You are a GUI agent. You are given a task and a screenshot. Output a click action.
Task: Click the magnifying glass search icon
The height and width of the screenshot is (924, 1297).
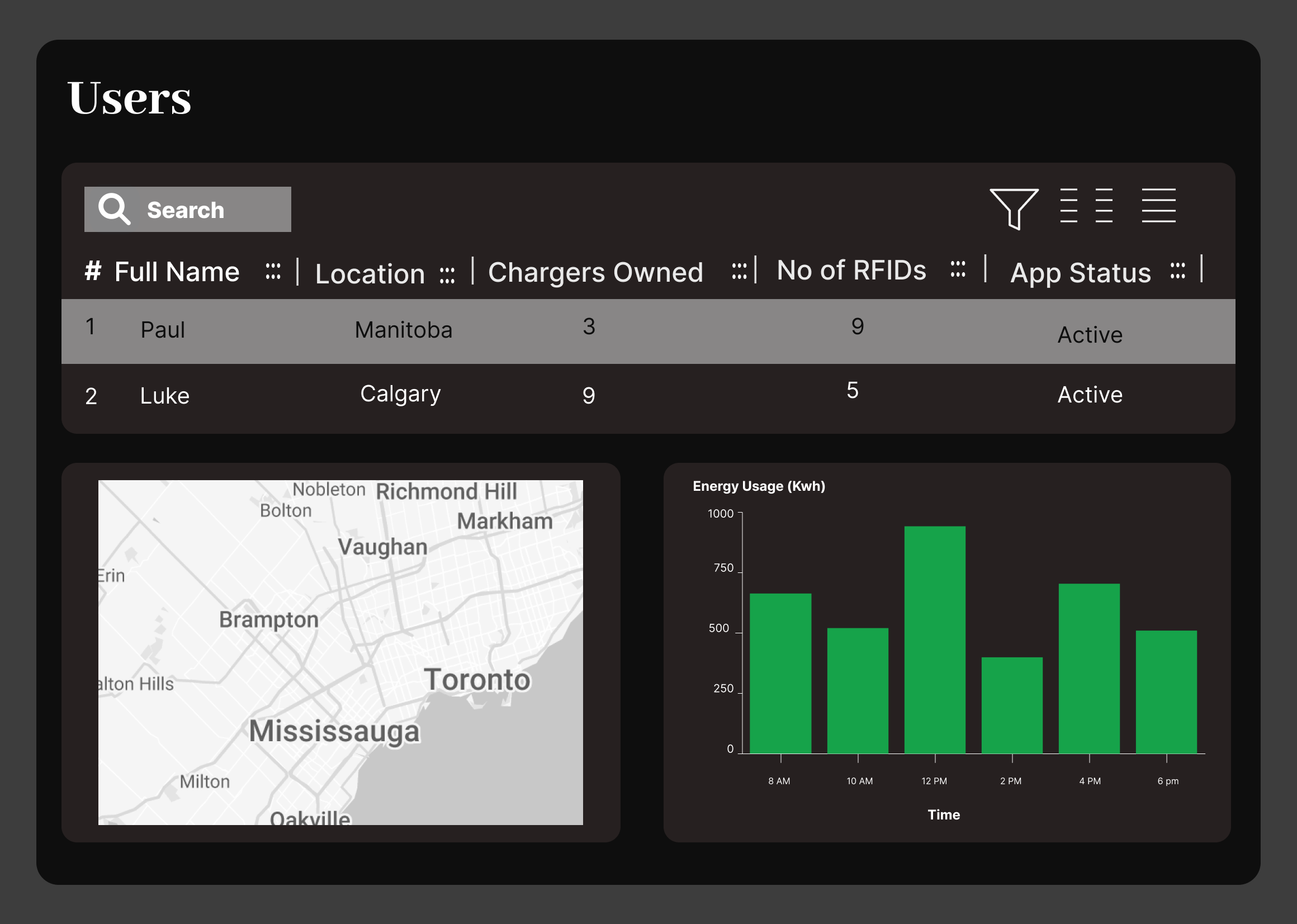[114, 209]
